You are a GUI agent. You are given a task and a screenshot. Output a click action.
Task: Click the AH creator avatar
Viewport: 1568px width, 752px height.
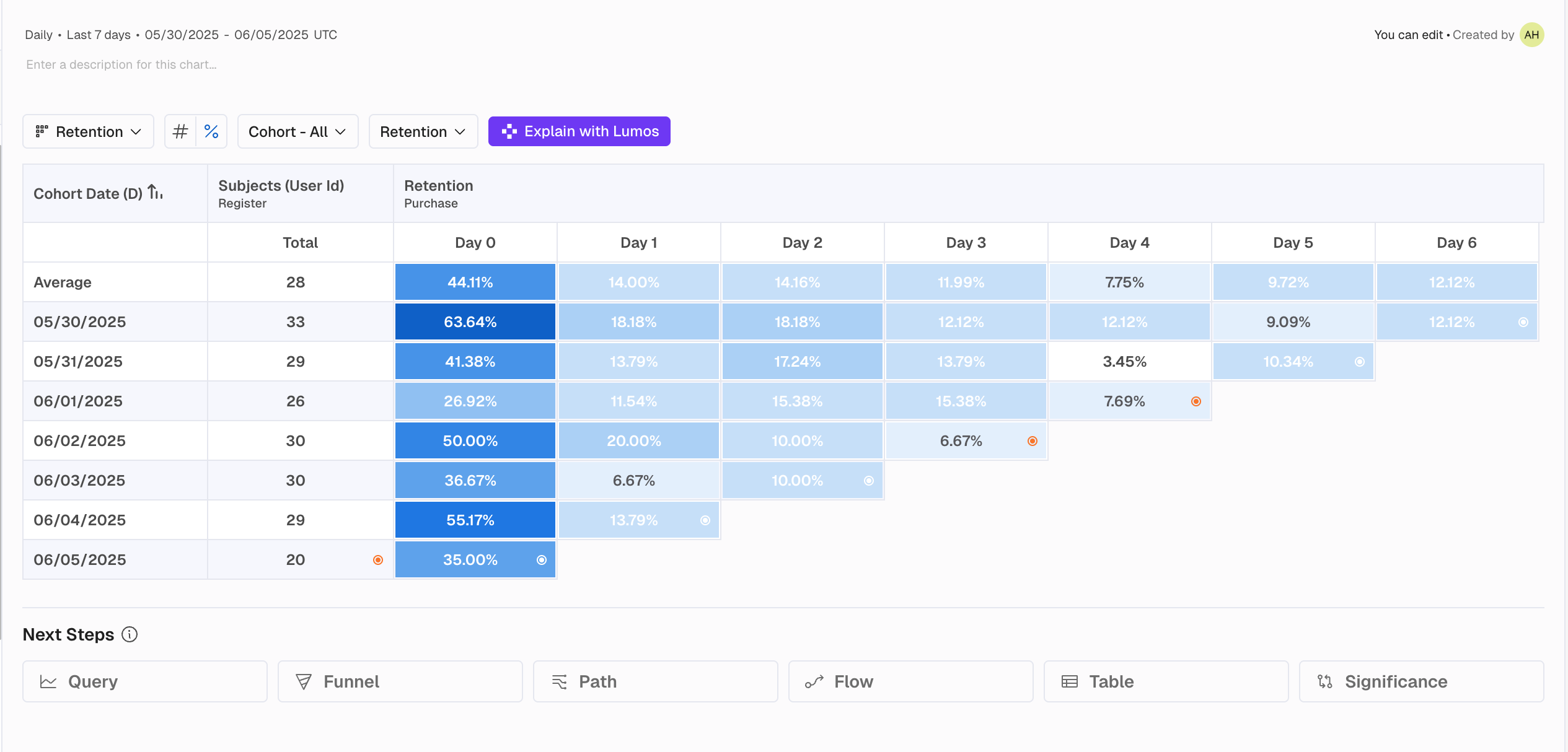pyautogui.click(x=1531, y=35)
